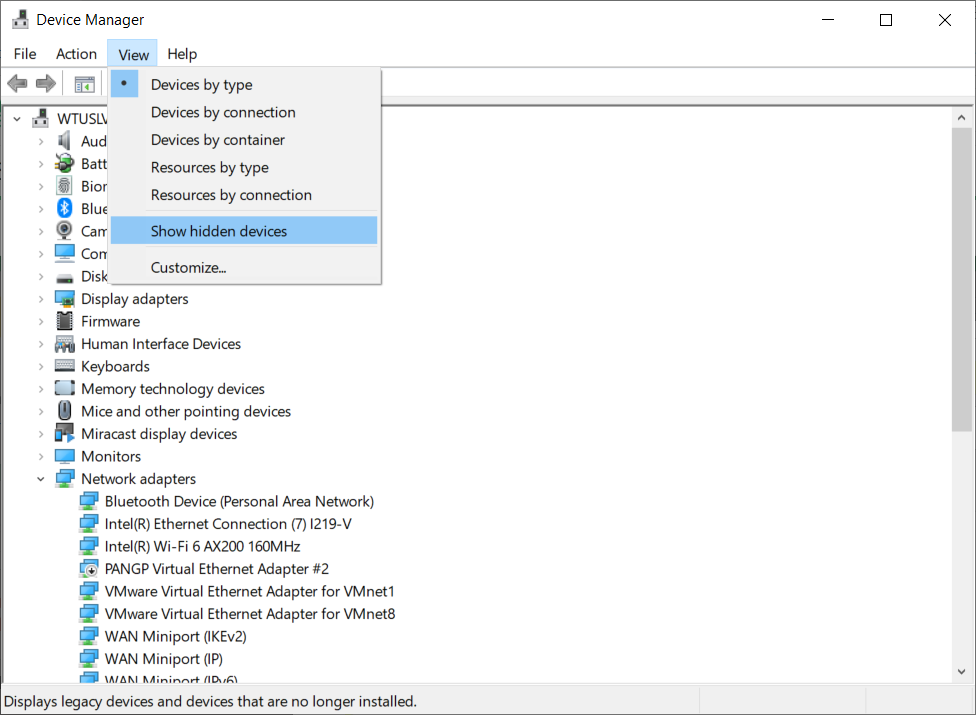This screenshot has height=715, width=976.
Task: Click the Cameras webcam category icon
Action: [x=64, y=231]
